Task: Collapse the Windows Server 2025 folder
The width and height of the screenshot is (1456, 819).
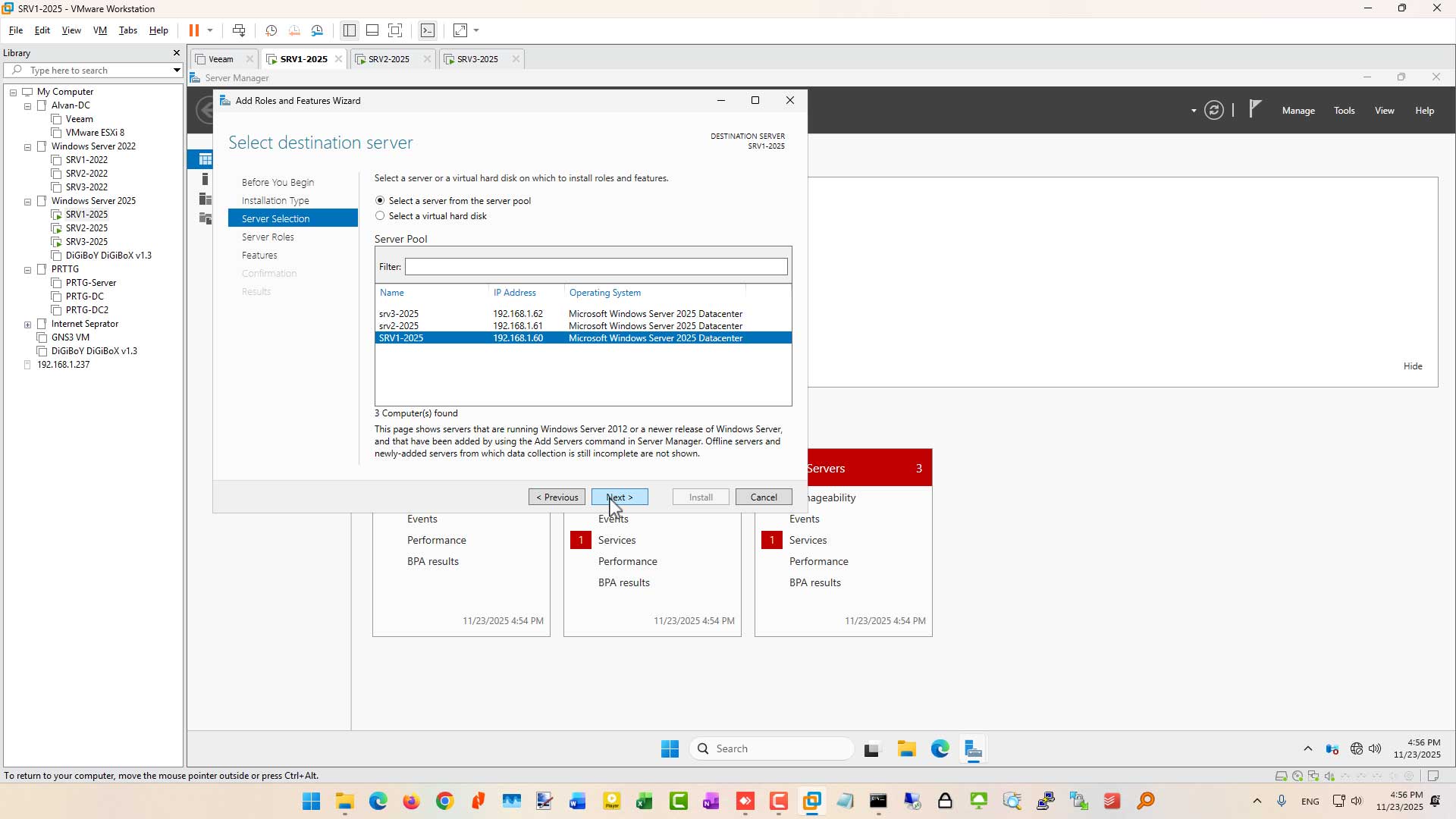Action: point(28,202)
